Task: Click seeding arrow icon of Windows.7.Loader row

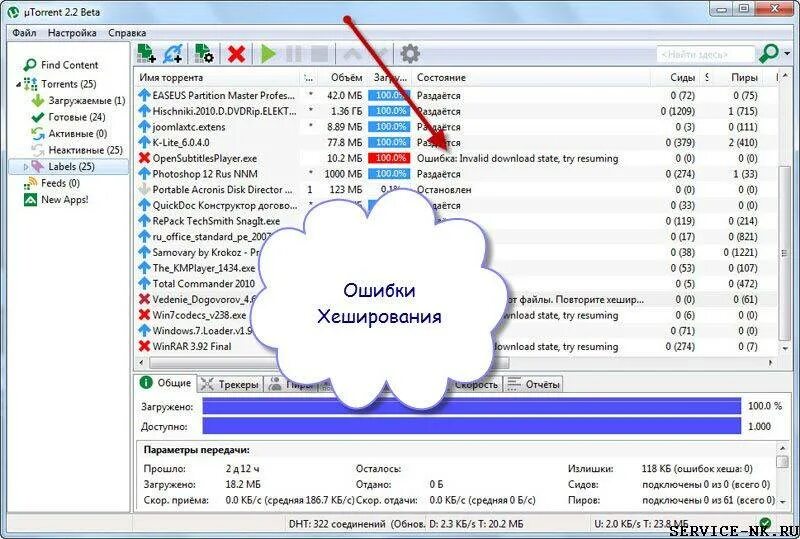Action: pyautogui.click(x=144, y=331)
